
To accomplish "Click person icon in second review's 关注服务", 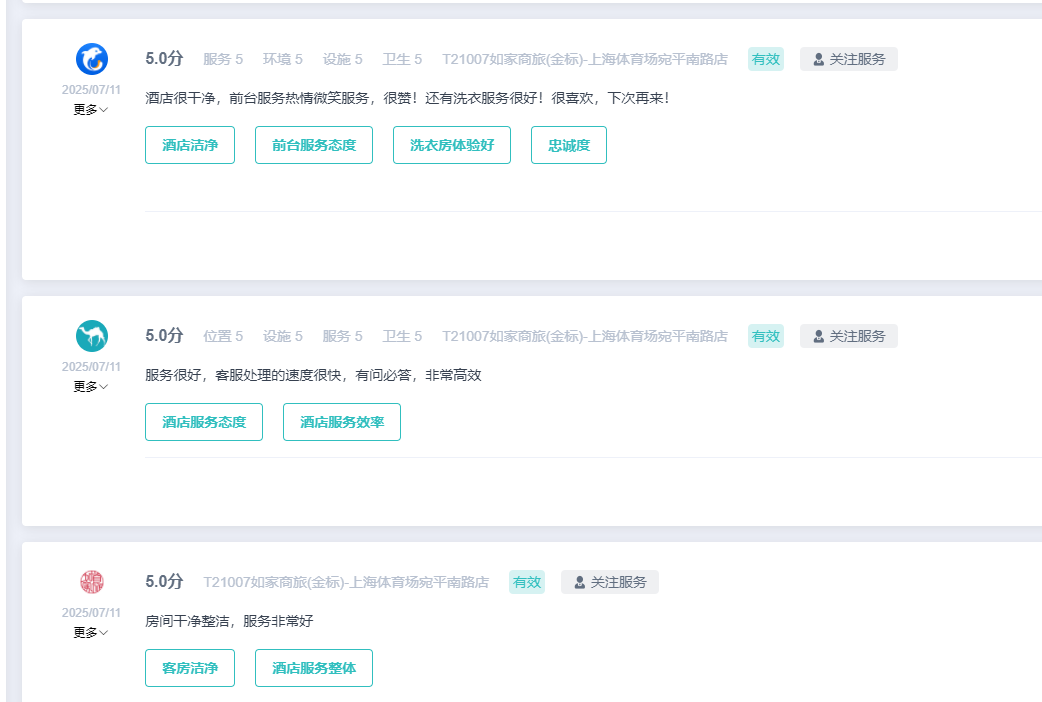I will tap(818, 336).
